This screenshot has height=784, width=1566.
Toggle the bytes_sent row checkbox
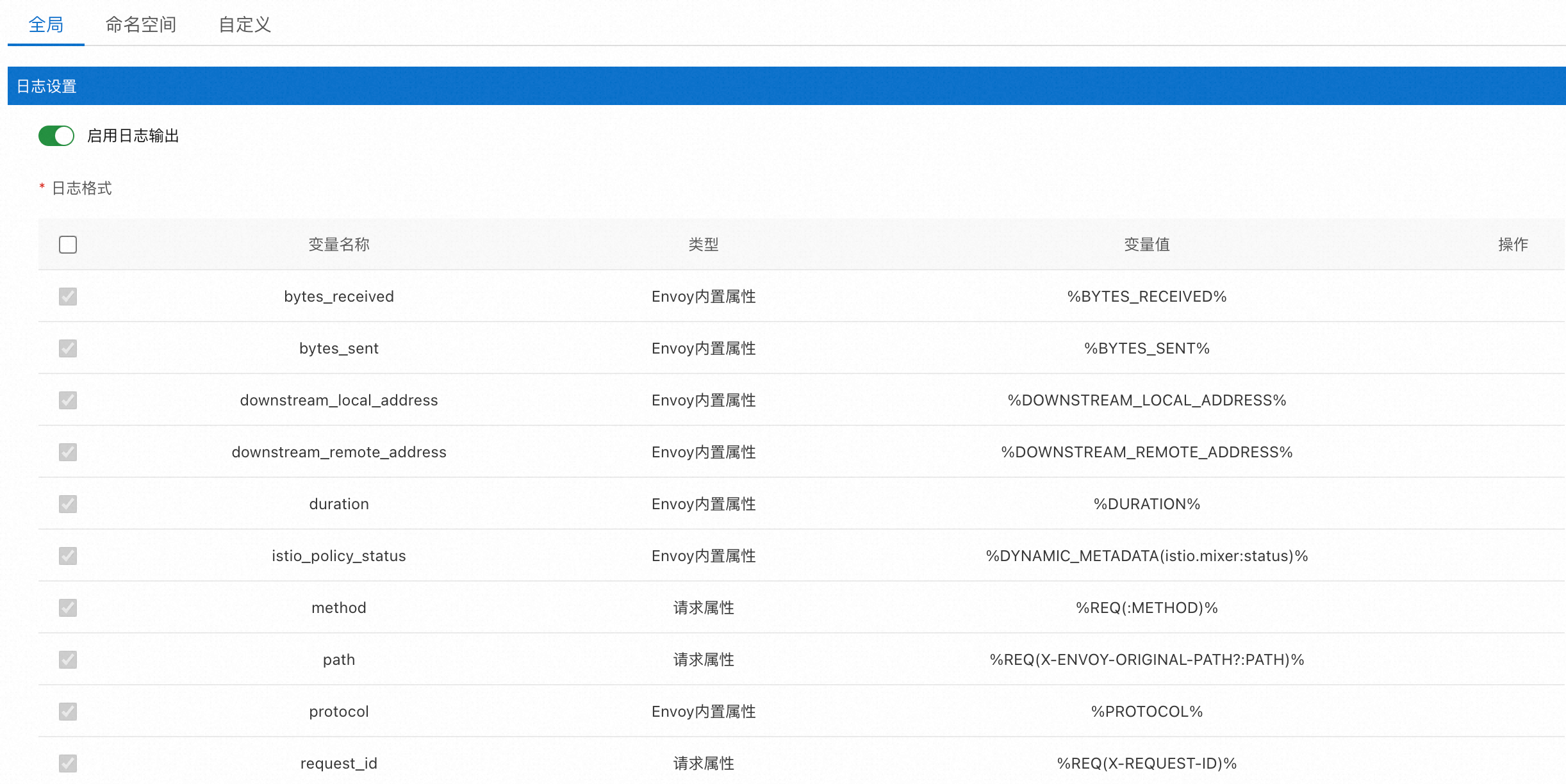[x=67, y=348]
